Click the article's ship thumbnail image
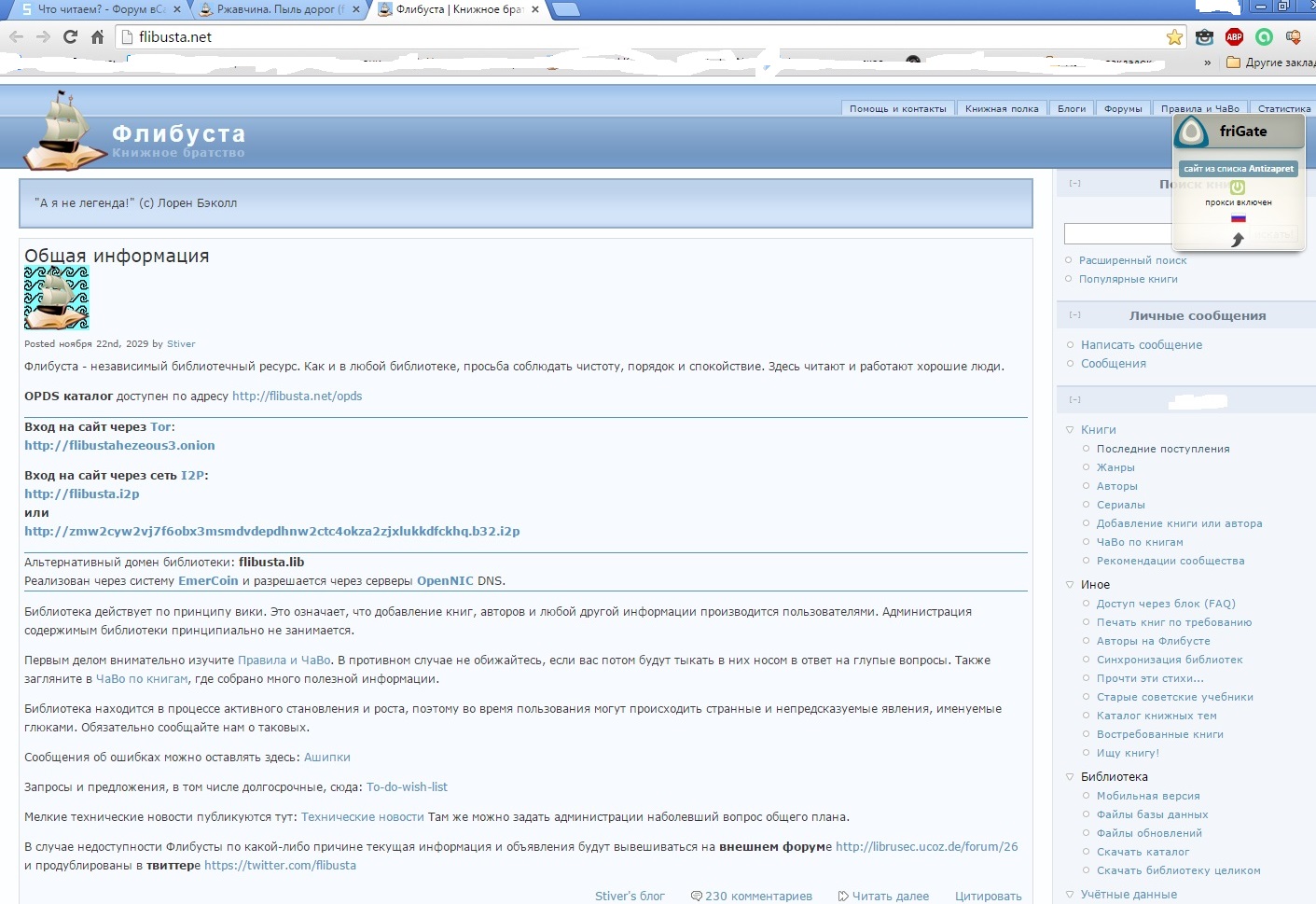Image resolution: width=1316 pixels, height=904 pixels. tap(57, 298)
